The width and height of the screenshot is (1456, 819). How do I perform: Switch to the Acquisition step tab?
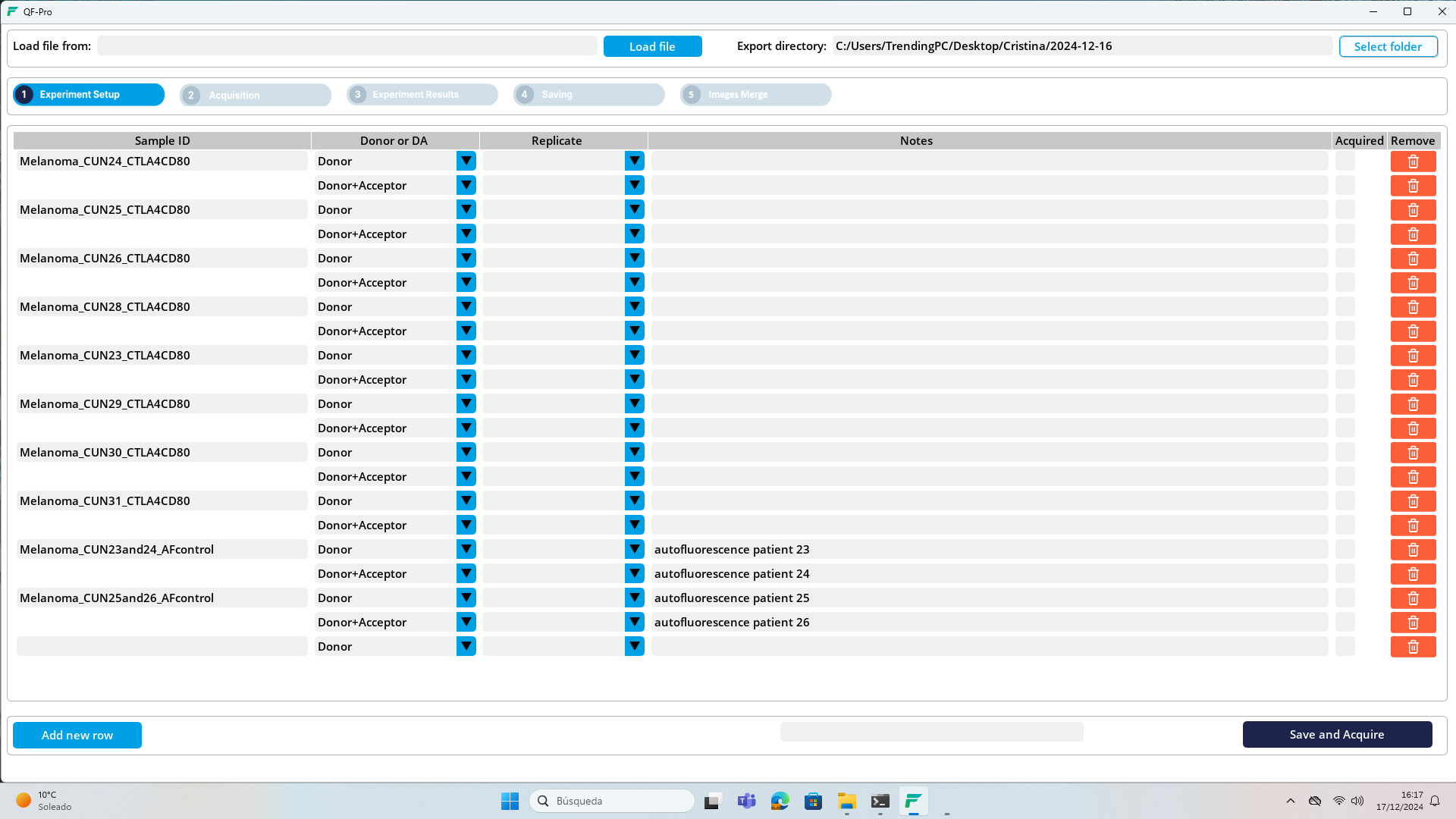[255, 95]
